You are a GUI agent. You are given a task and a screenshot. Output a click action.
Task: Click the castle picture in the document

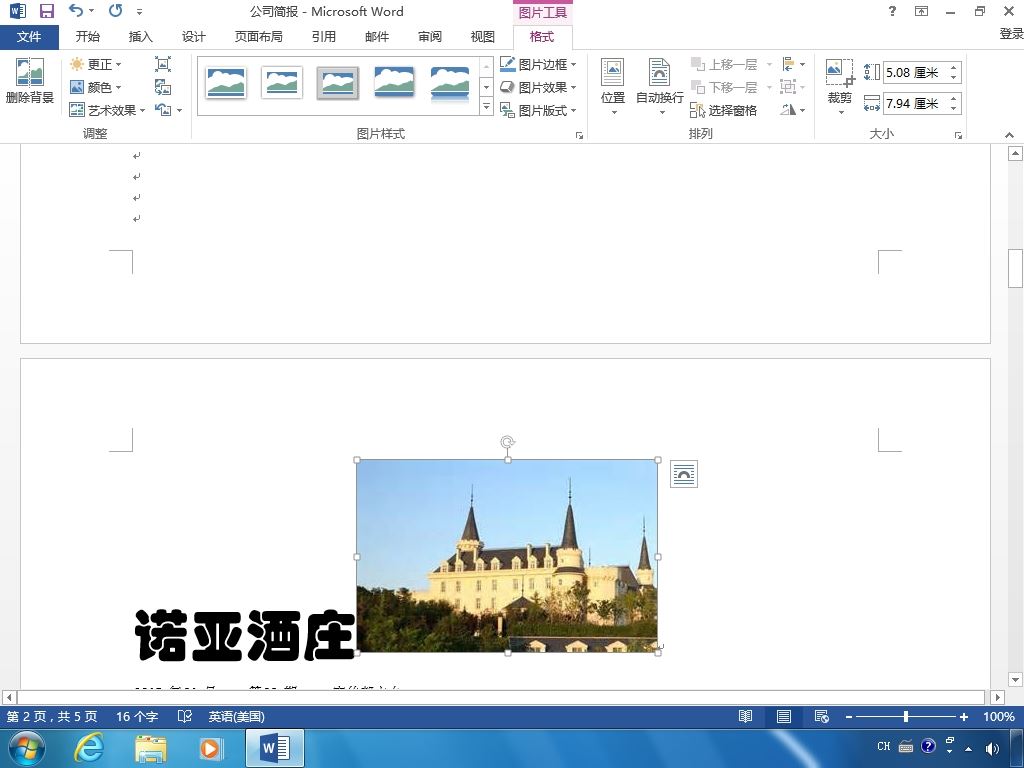(x=507, y=556)
